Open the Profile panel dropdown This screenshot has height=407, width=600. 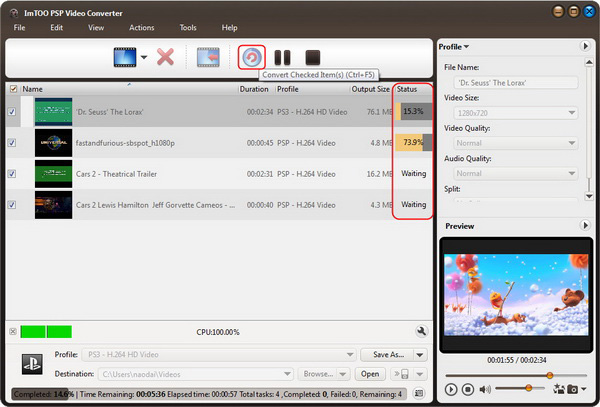point(454,47)
